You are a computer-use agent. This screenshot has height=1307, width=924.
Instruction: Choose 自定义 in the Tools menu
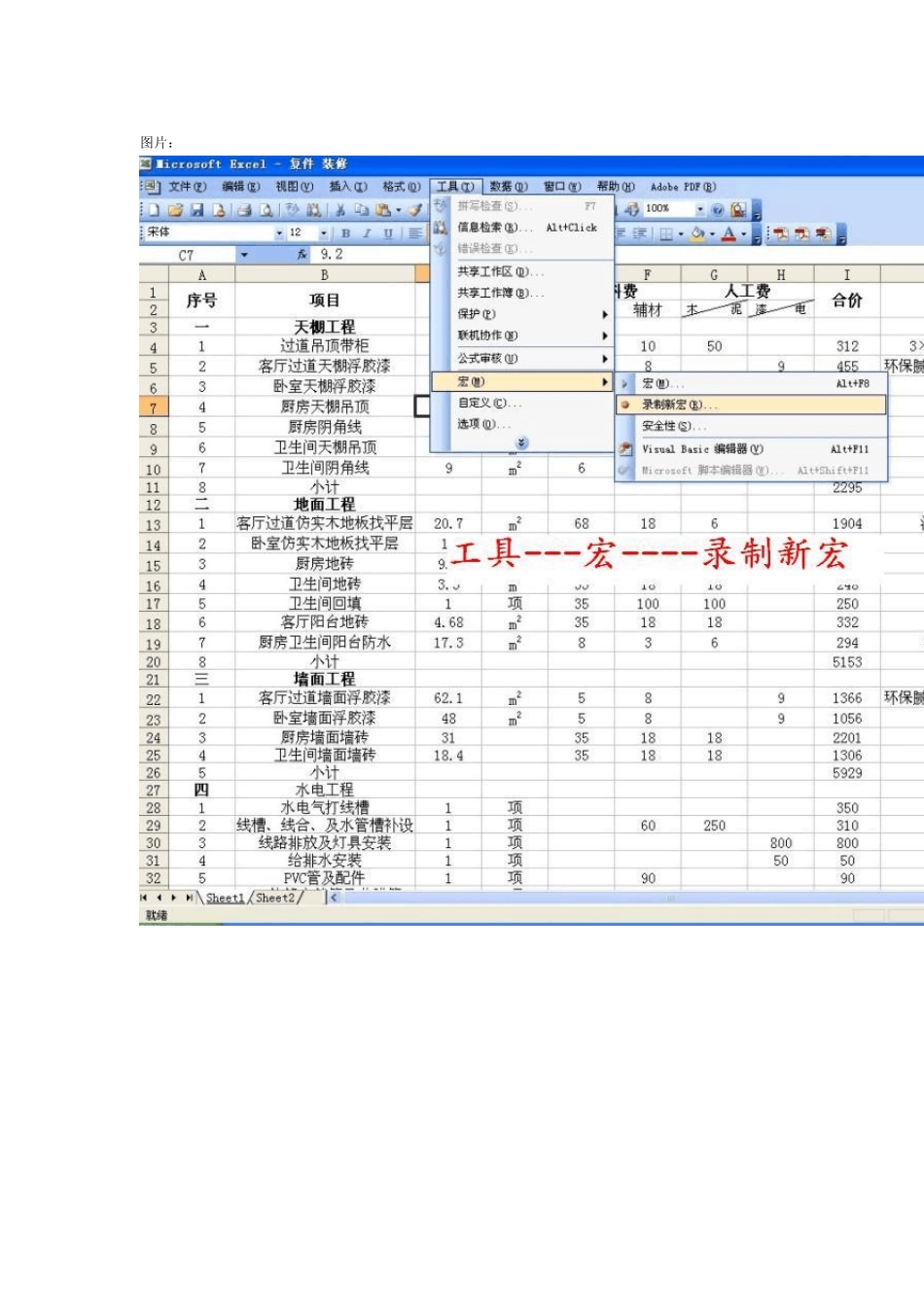[x=522, y=403]
